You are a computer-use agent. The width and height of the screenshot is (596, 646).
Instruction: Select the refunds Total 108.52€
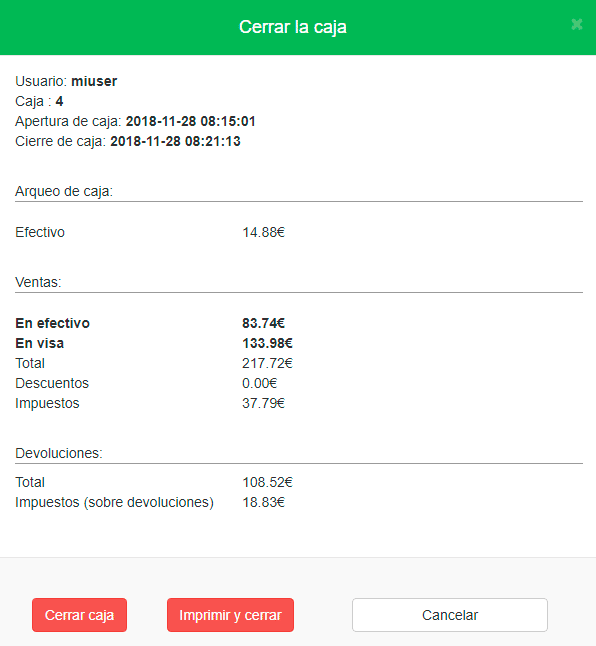(267, 482)
